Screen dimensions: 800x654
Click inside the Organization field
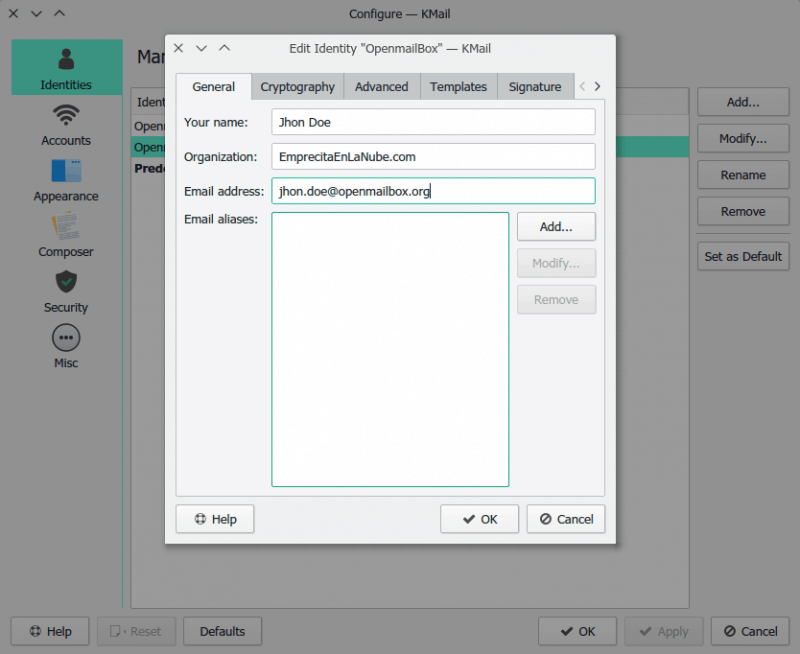433,156
